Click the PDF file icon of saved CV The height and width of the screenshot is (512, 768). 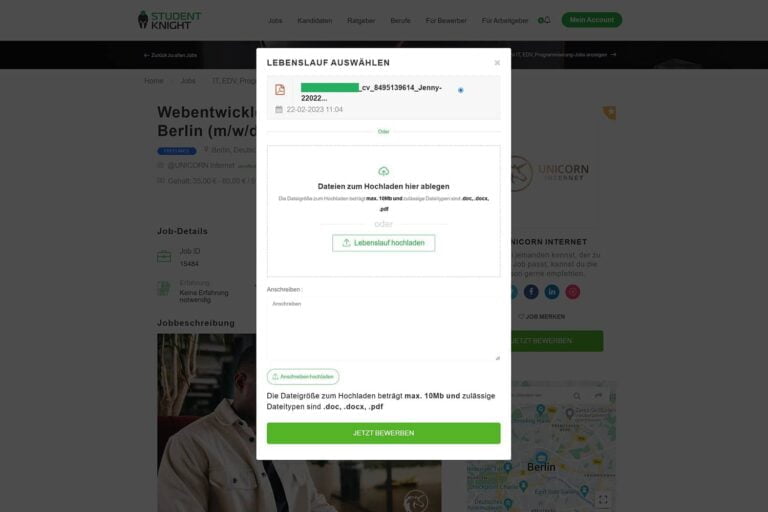coord(280,89)
